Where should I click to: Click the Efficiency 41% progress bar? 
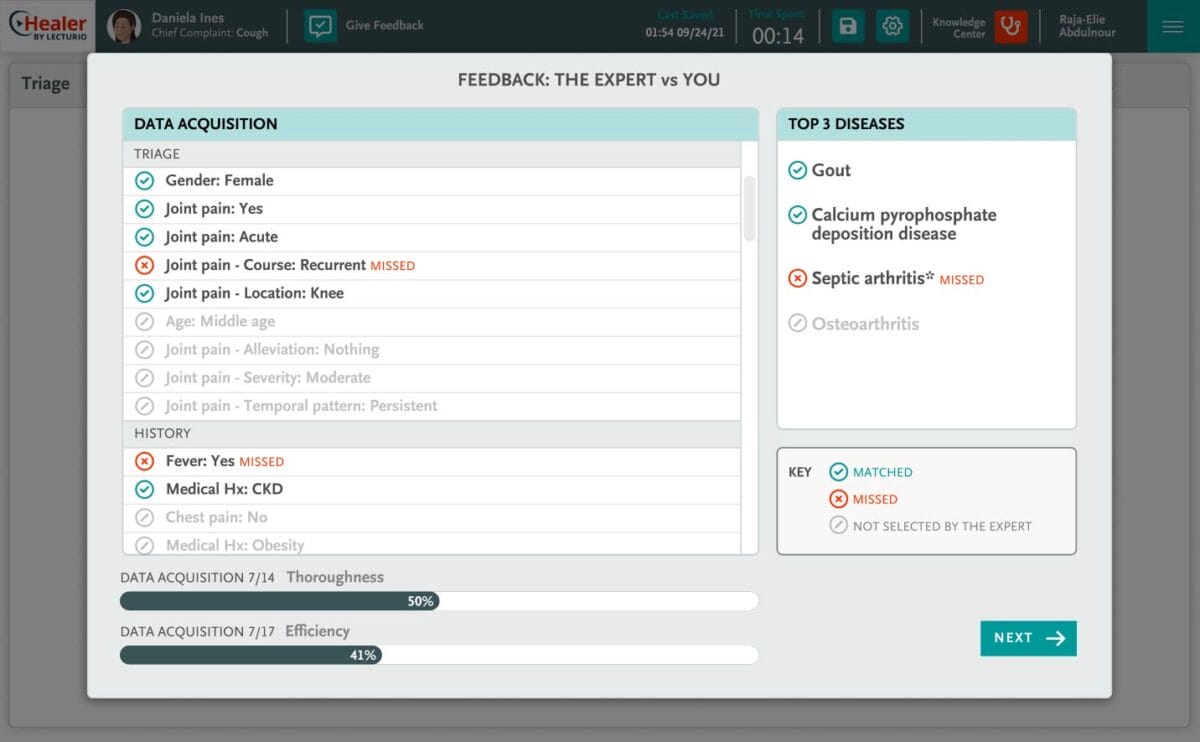(438, 655)
